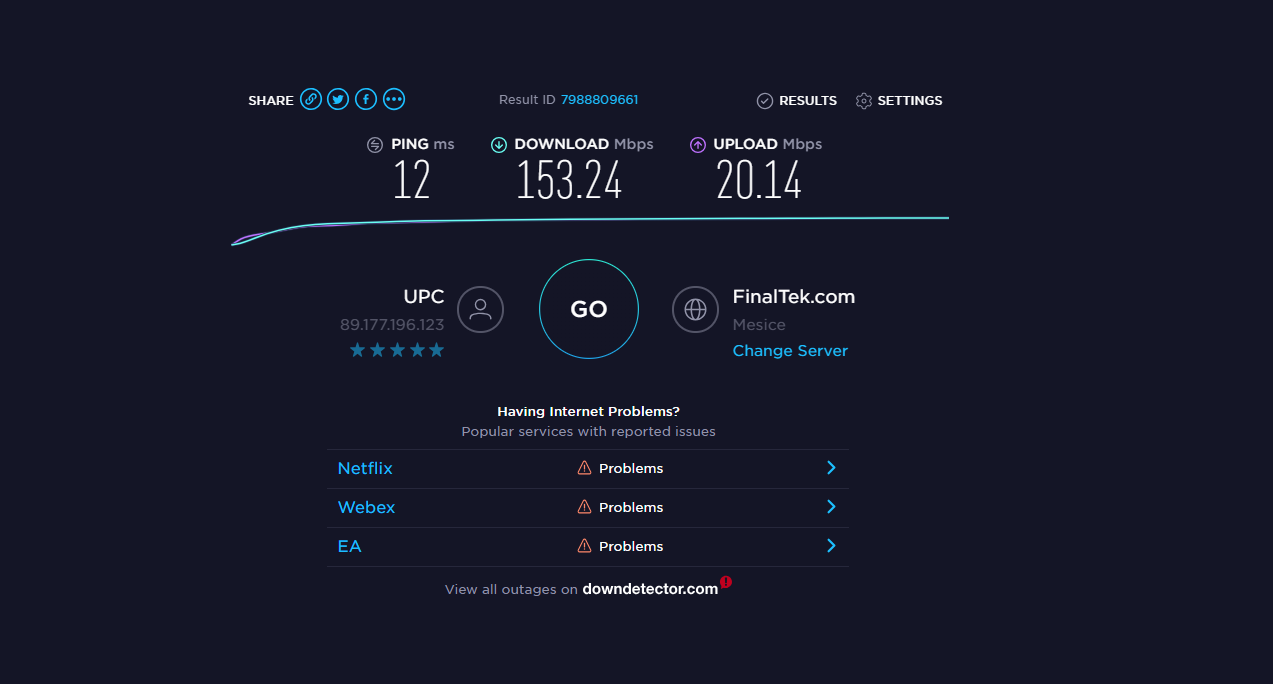Click the download arrow icon

(499, 145)
